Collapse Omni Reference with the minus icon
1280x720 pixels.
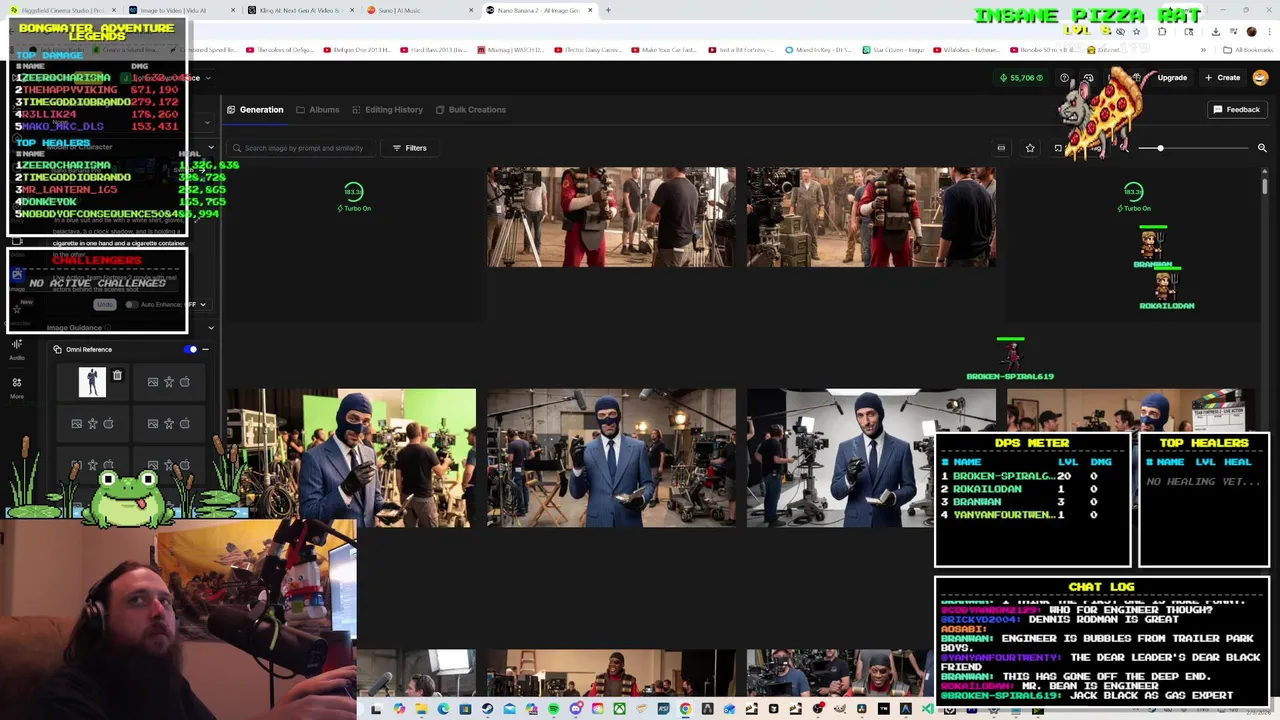click(x=205, y=349)
